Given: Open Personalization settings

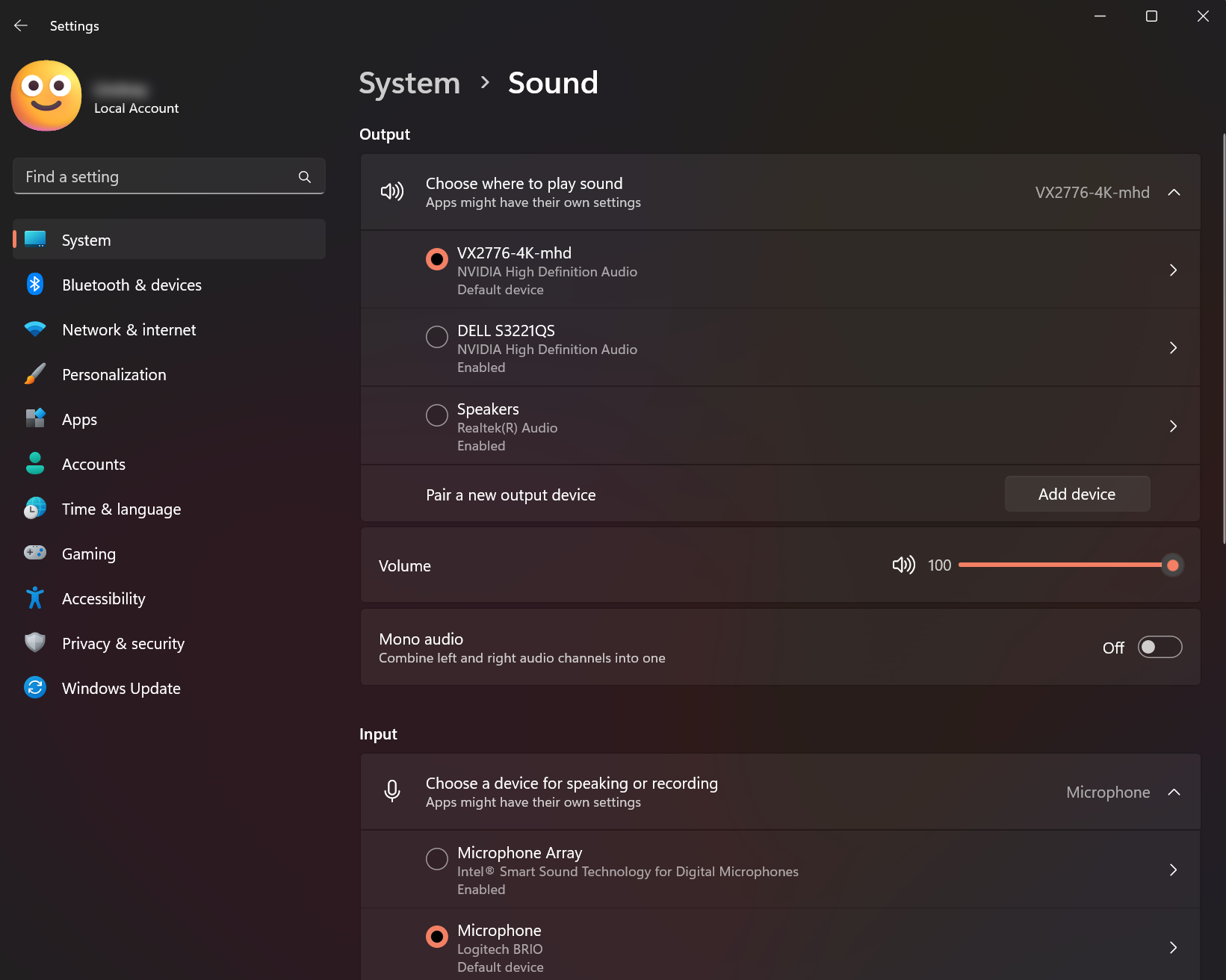Looking at the screenshot, I should pyautogui.click(x=114, y=374).
